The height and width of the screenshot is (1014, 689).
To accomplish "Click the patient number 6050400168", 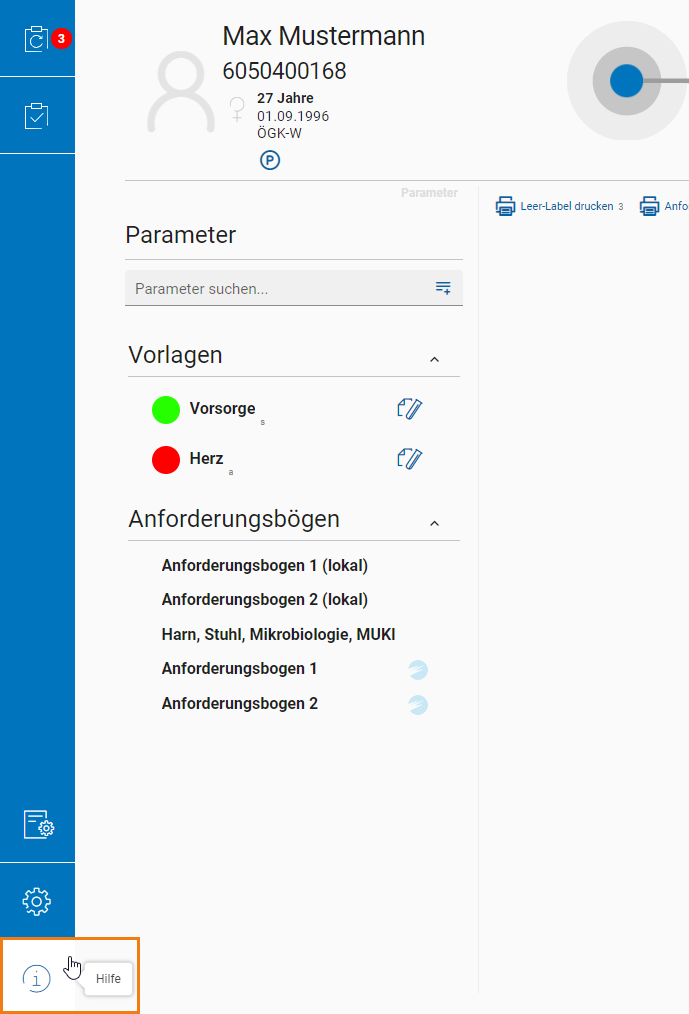I will 285,70.
